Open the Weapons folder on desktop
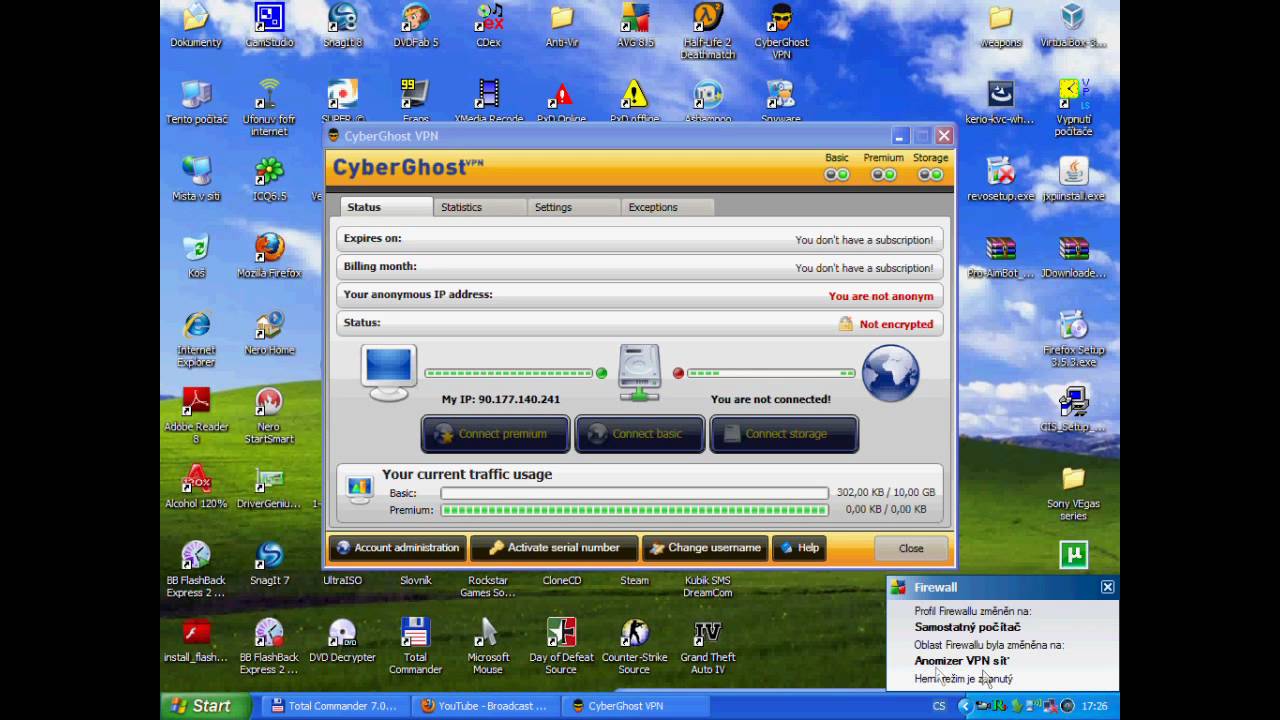The image size is (1280, 720). [x=1000, y=26]
